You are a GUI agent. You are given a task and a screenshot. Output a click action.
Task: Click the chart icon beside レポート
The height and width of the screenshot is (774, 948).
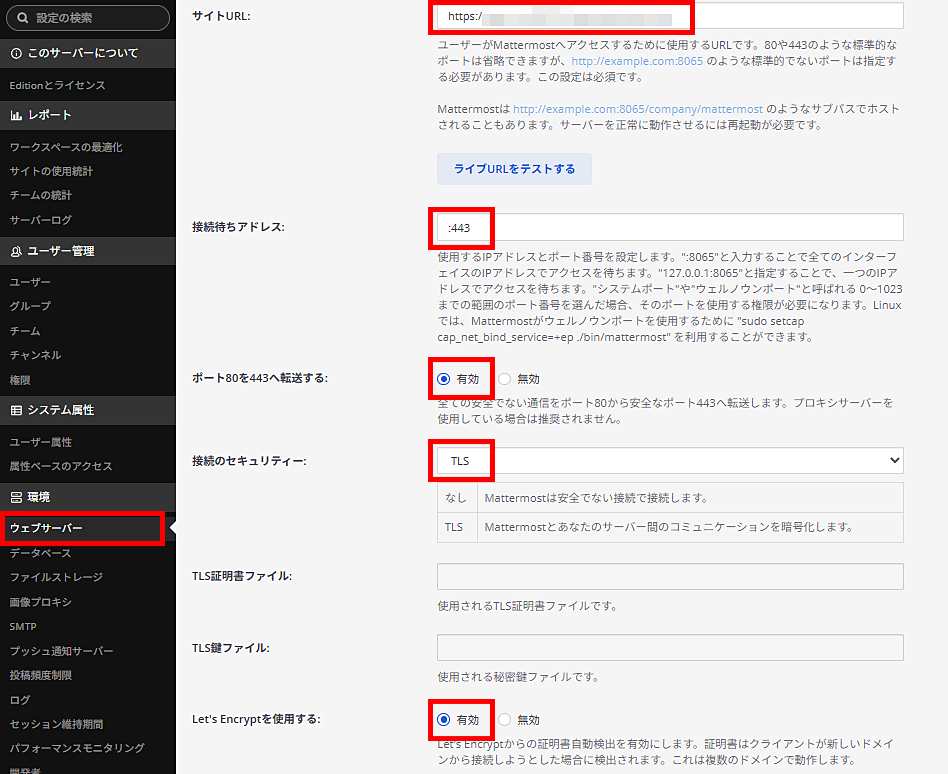coord(16,115)
